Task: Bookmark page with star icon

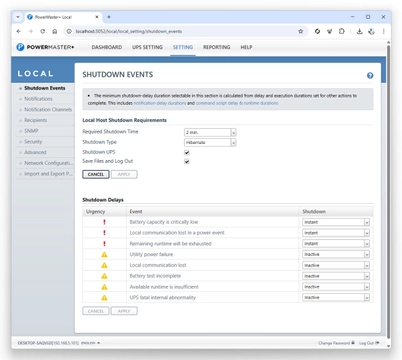Action: coord(301,31)
